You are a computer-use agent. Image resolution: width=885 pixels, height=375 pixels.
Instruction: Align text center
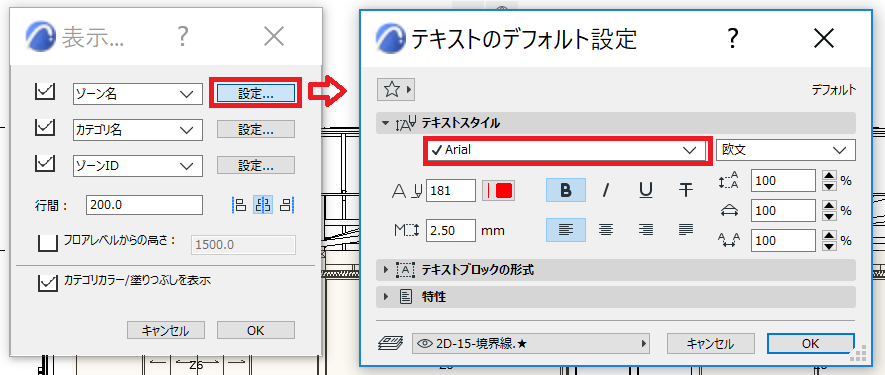click(x=606, y=230)
